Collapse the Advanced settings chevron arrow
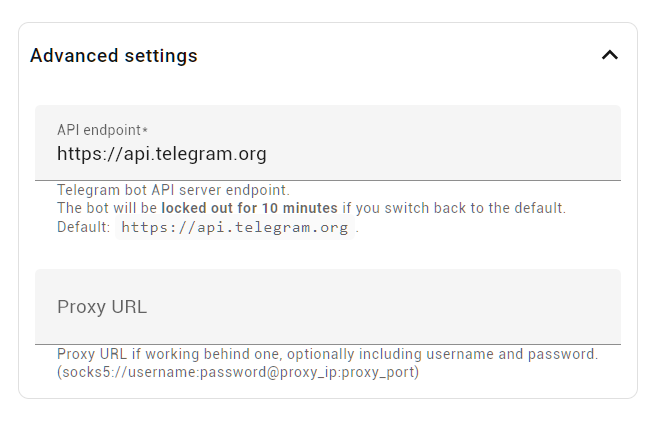Image resolution: width=655 pixels, height=422 pixels. click(609, 56)
